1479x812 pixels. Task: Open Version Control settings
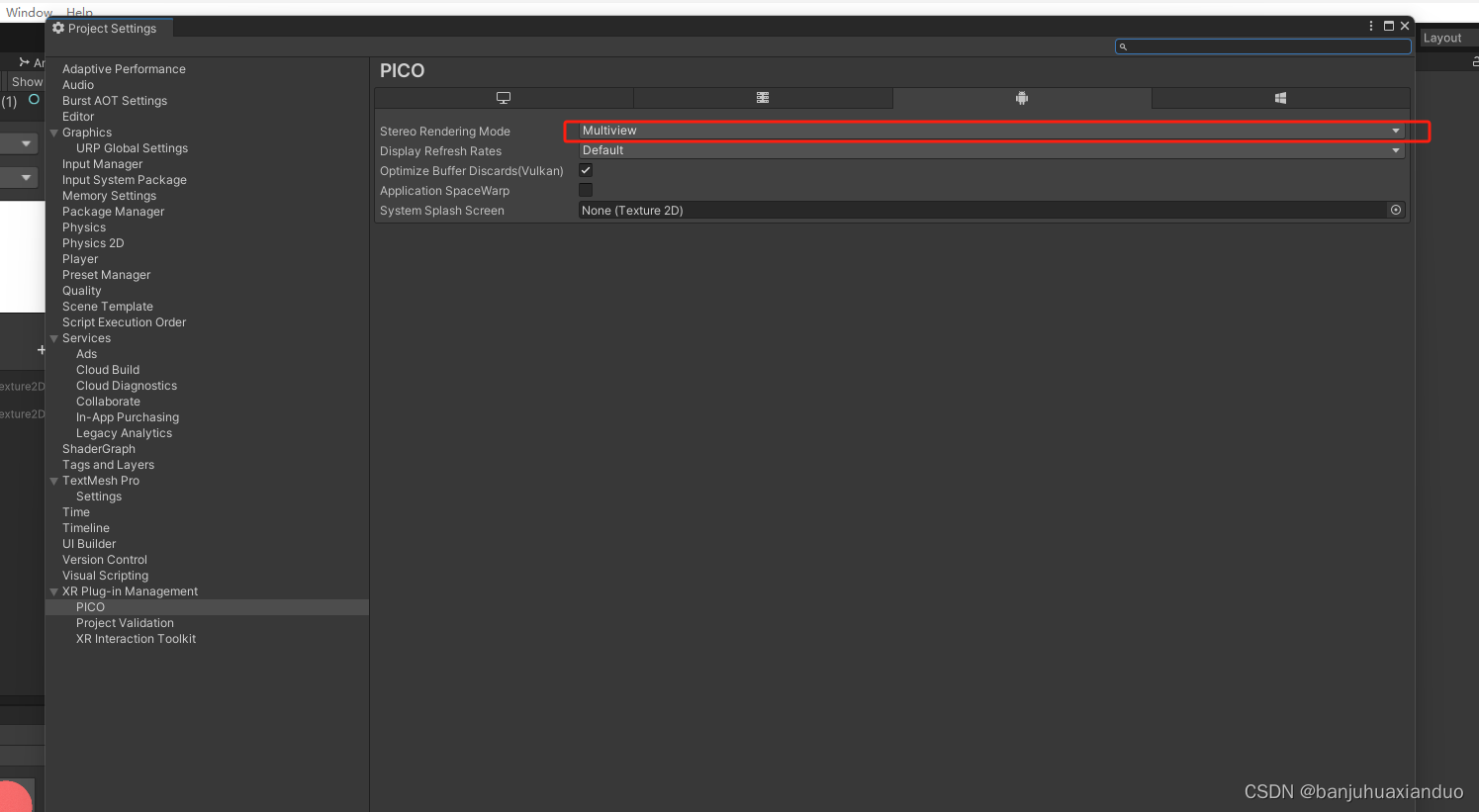coord(105,560)
